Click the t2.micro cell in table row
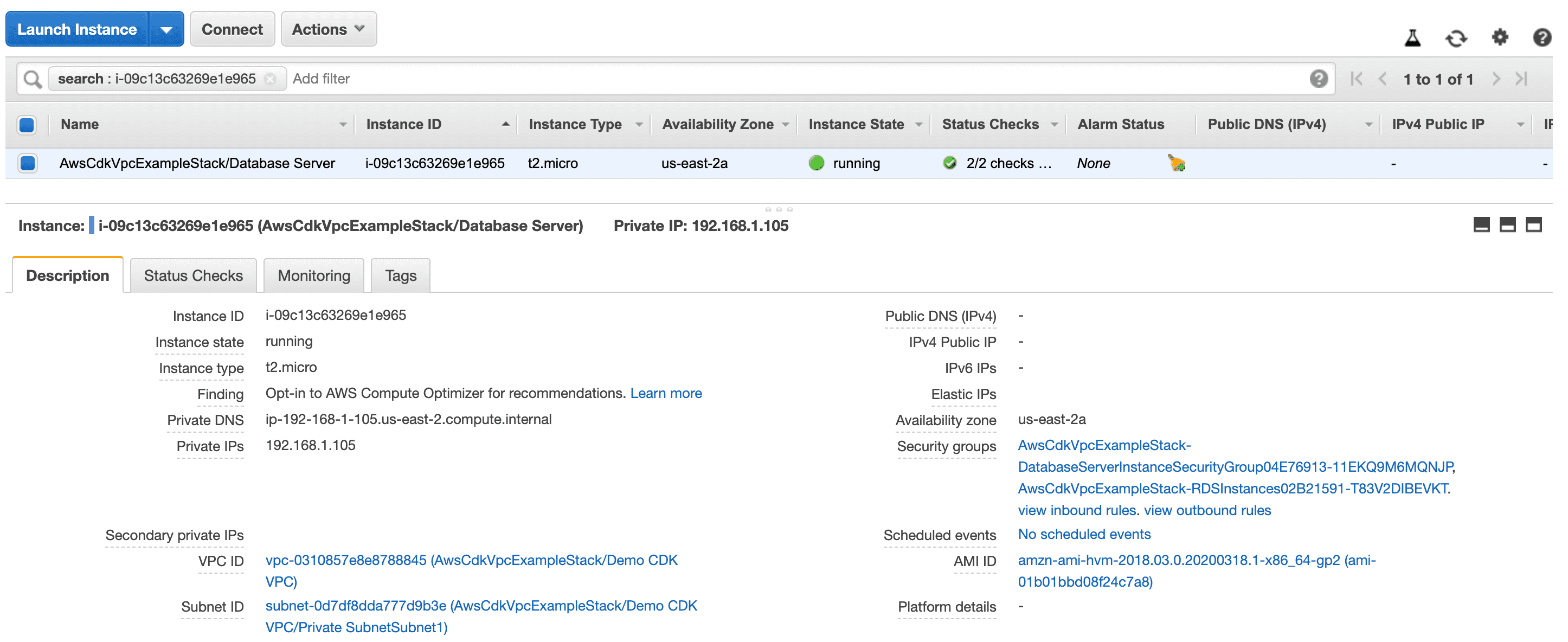1568x642 pixels. pos(552,163)
